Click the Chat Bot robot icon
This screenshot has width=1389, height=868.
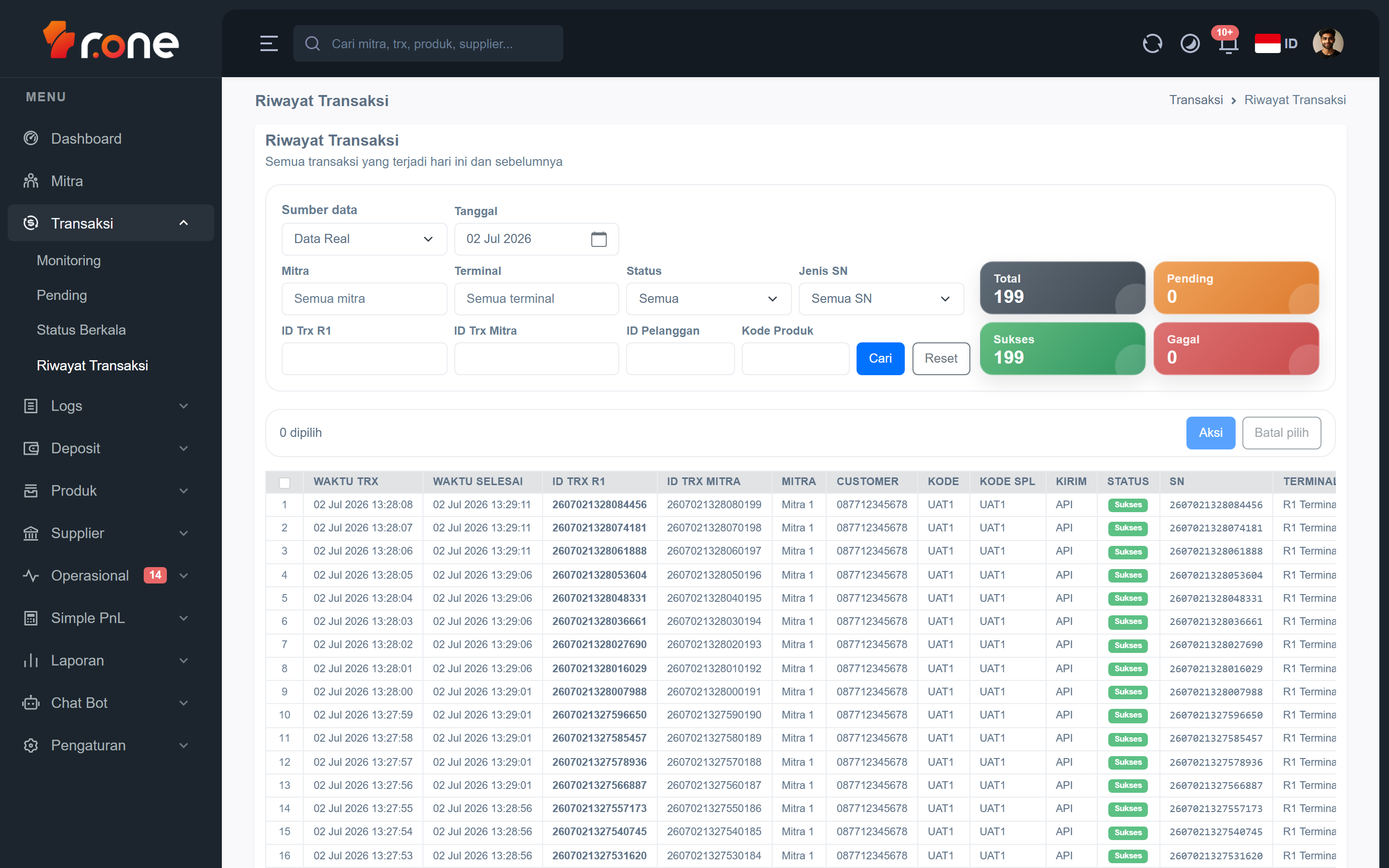pos(31,703)
